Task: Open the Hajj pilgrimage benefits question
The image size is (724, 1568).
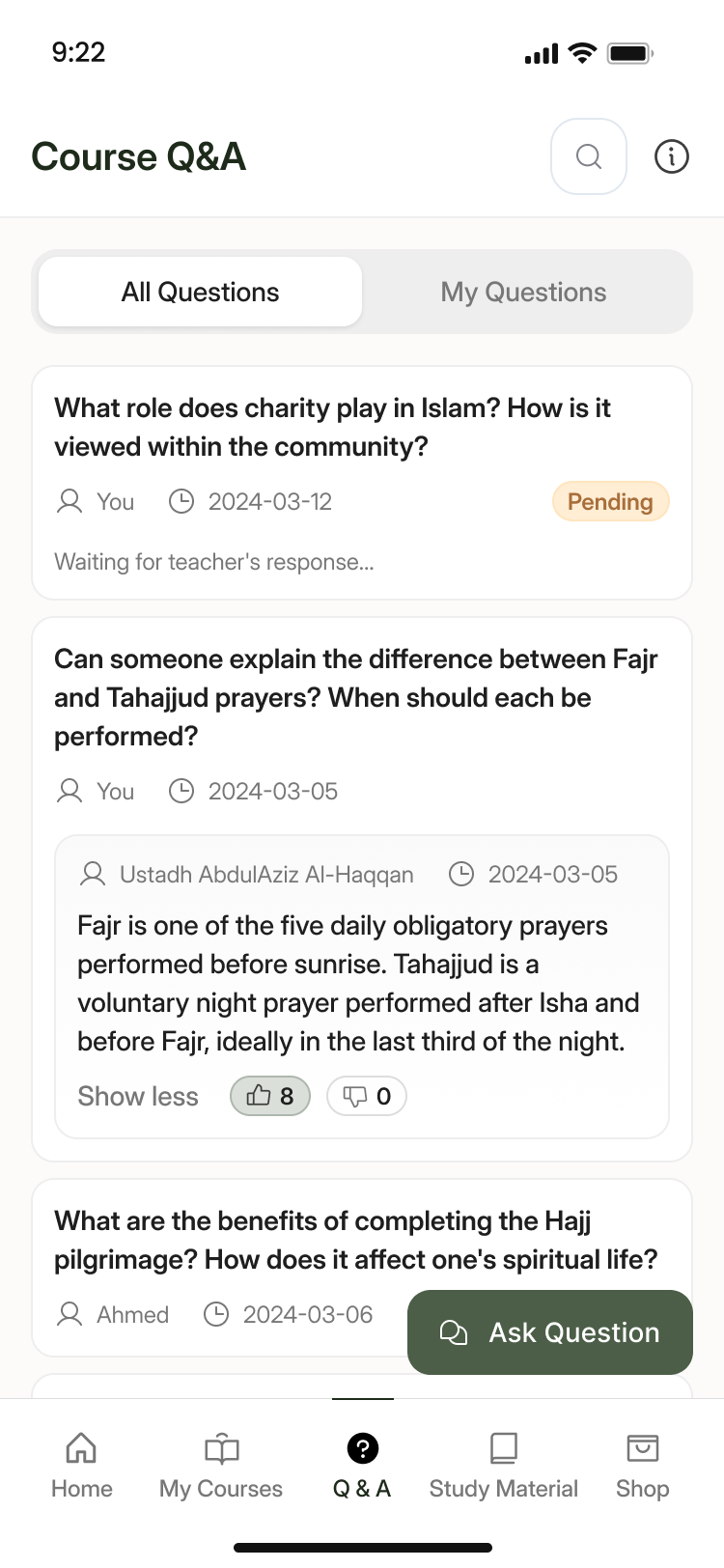Action: (x=355, y=1240)
